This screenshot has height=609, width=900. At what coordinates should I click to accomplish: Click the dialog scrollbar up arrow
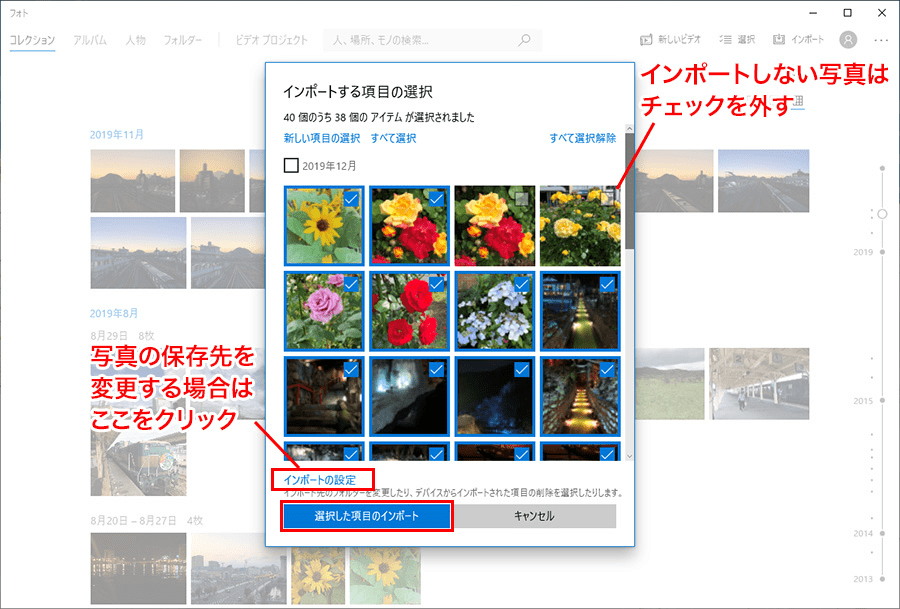629,129
